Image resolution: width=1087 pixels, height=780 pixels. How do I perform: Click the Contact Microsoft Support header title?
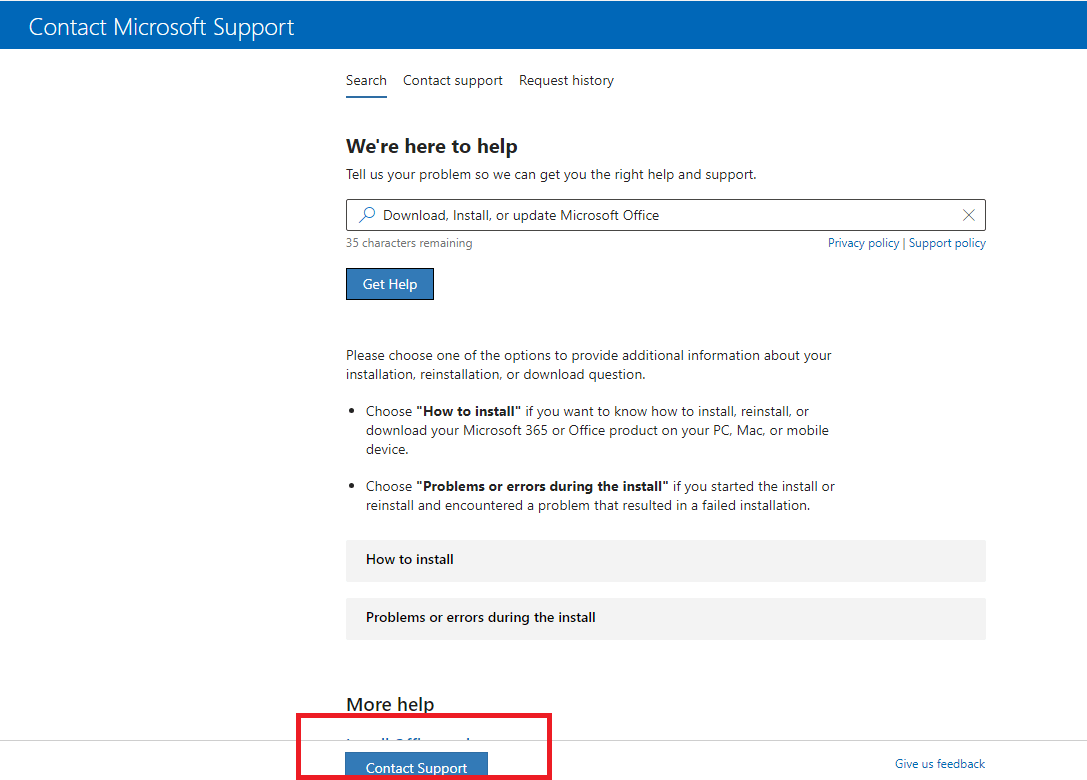point(162,27)
